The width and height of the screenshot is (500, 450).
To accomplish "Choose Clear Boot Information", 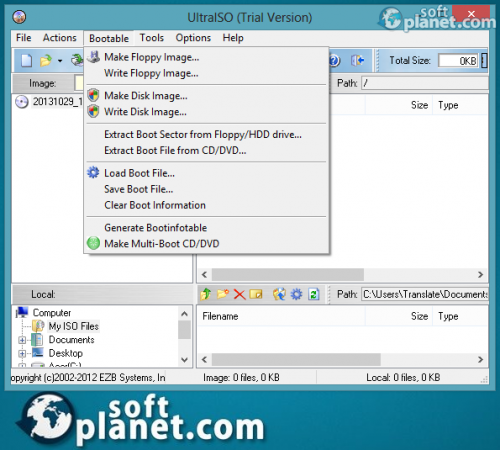I will [x=207, y=205].
